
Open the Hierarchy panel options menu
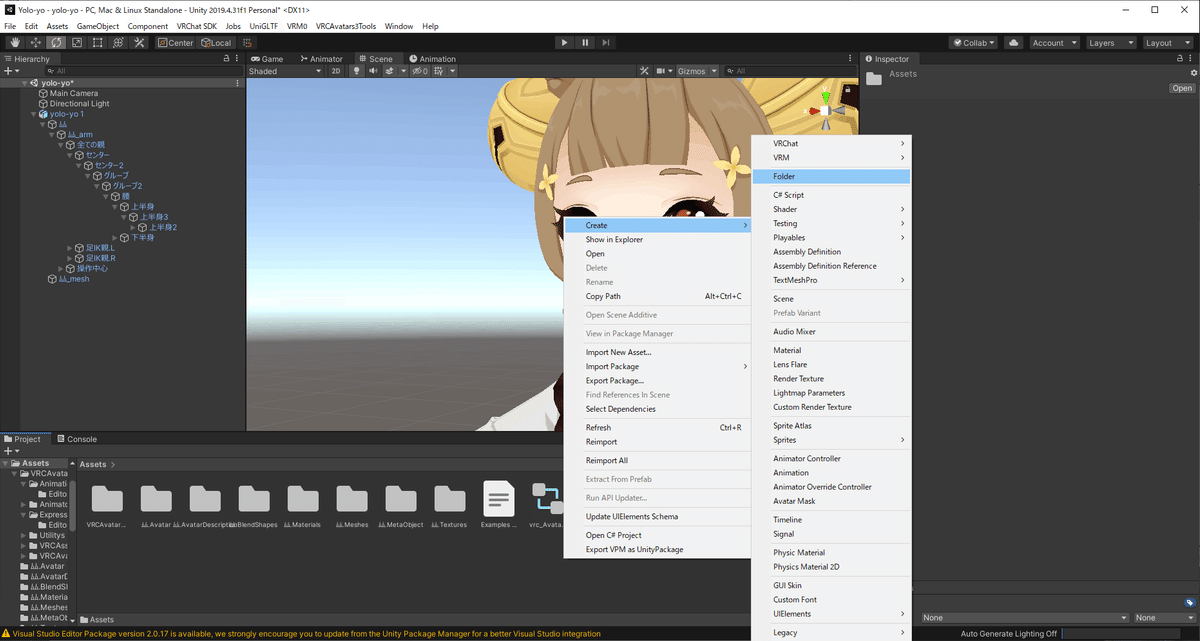tap(237, 59)
